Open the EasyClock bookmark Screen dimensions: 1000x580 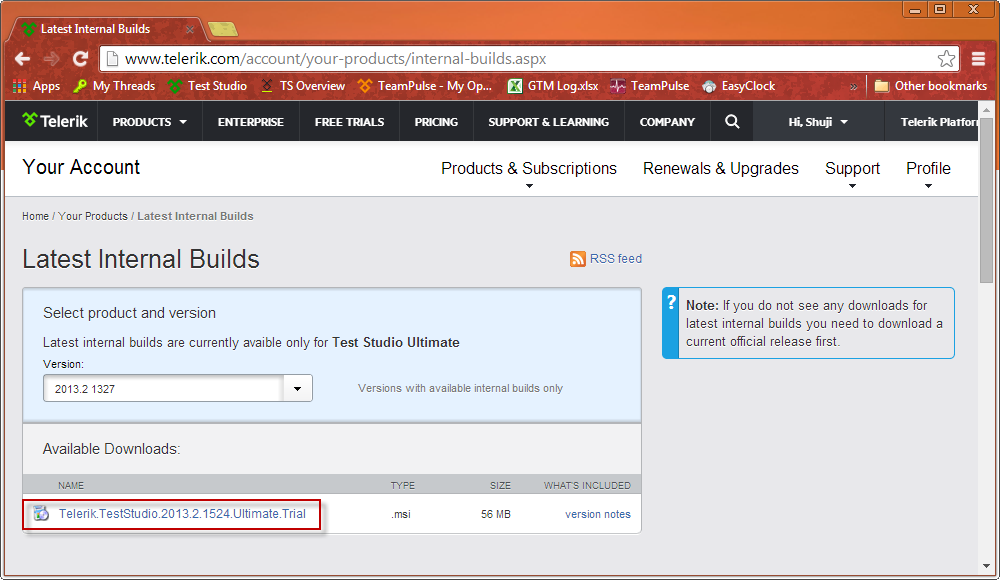738,86
